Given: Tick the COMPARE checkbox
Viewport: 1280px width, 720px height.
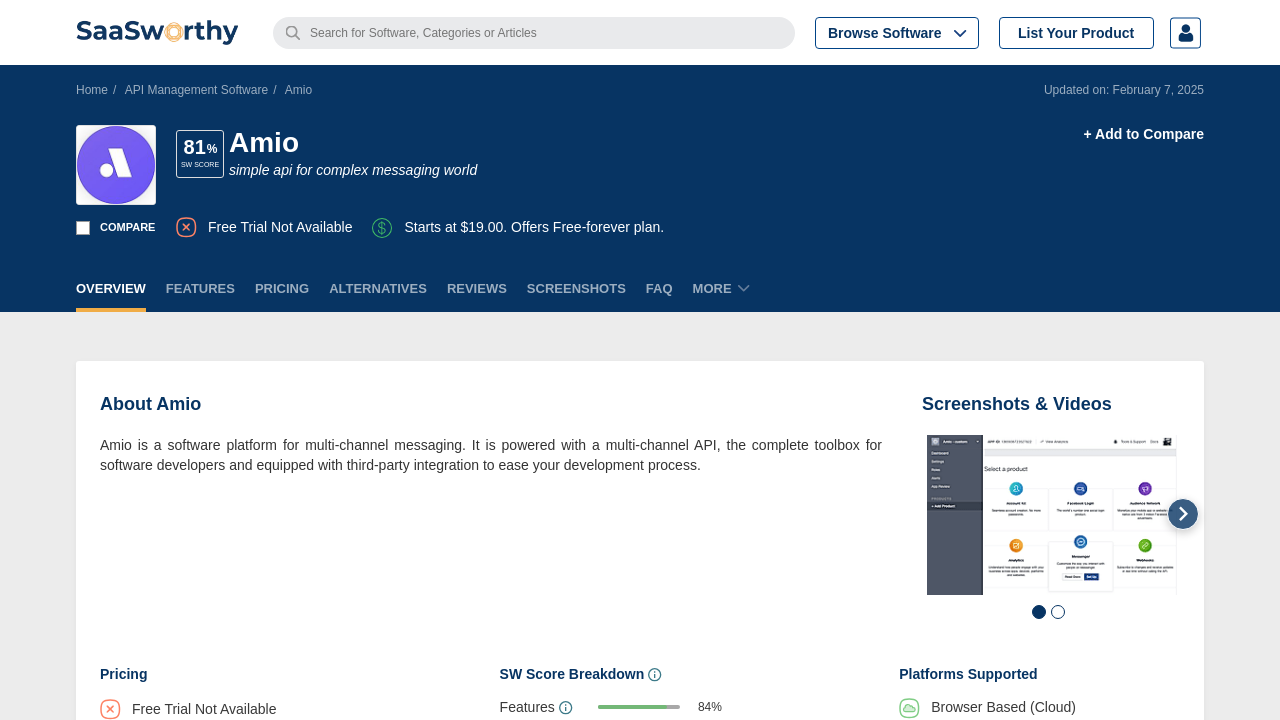Looking at the screenshot, I should point(83,228).
